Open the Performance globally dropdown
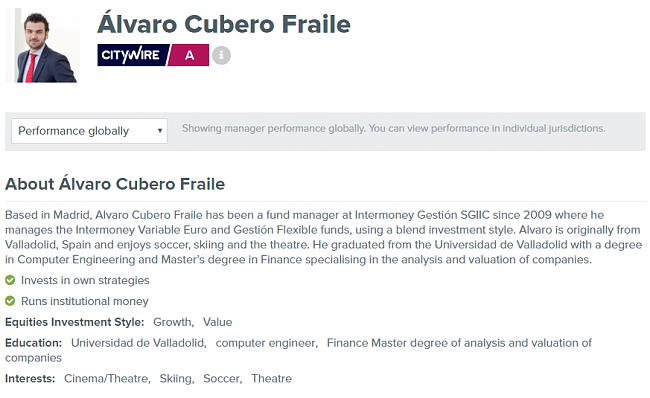This screenshot has width=650, height=398. (x=89, y=131)
